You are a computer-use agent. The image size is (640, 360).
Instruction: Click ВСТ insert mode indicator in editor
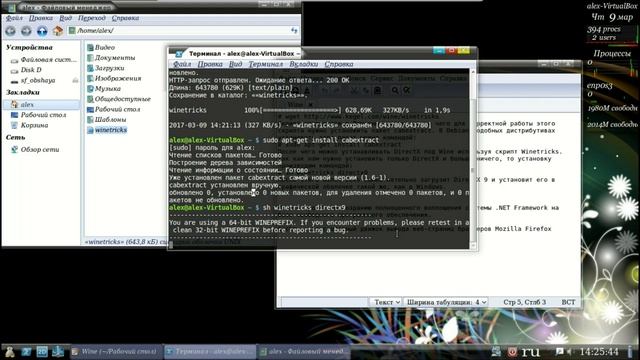click(568, 302)
